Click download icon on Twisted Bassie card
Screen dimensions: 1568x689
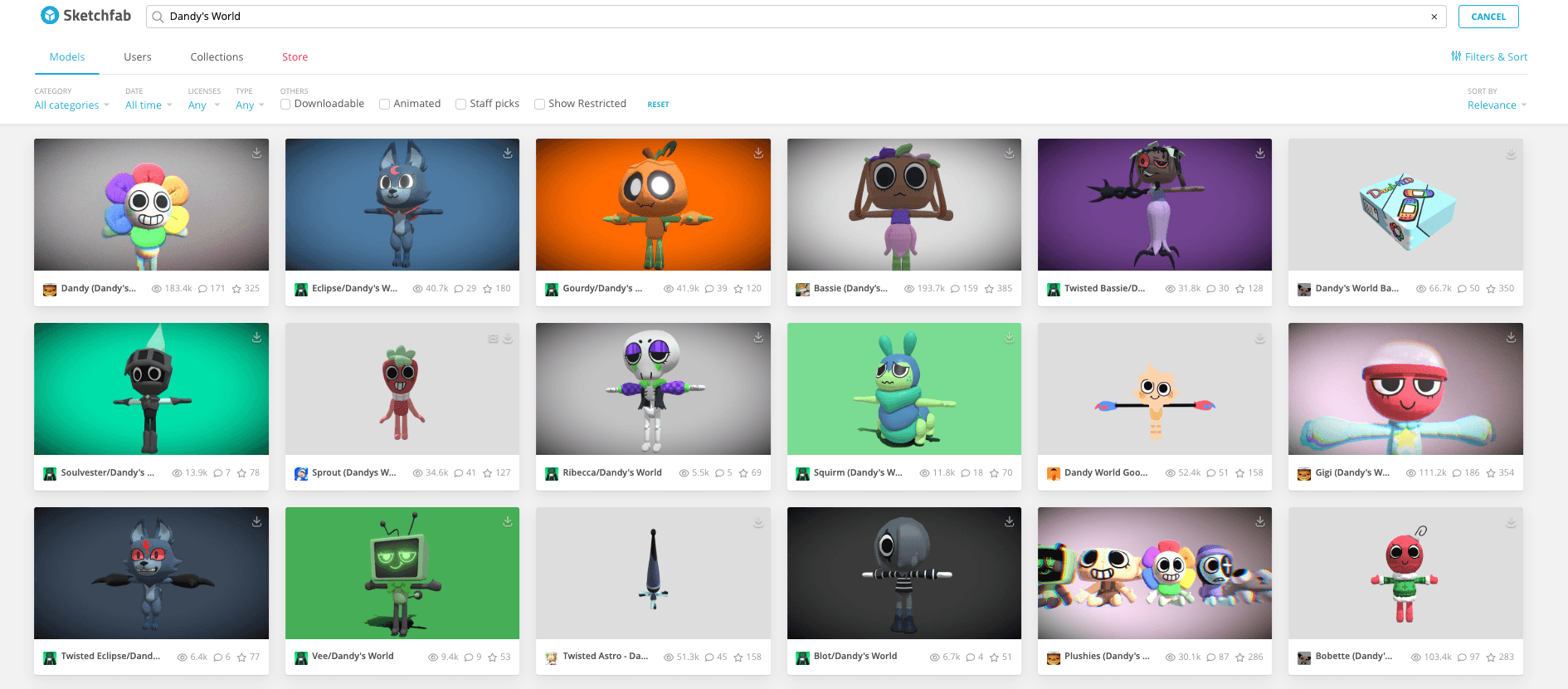[x=1260, y=153]
